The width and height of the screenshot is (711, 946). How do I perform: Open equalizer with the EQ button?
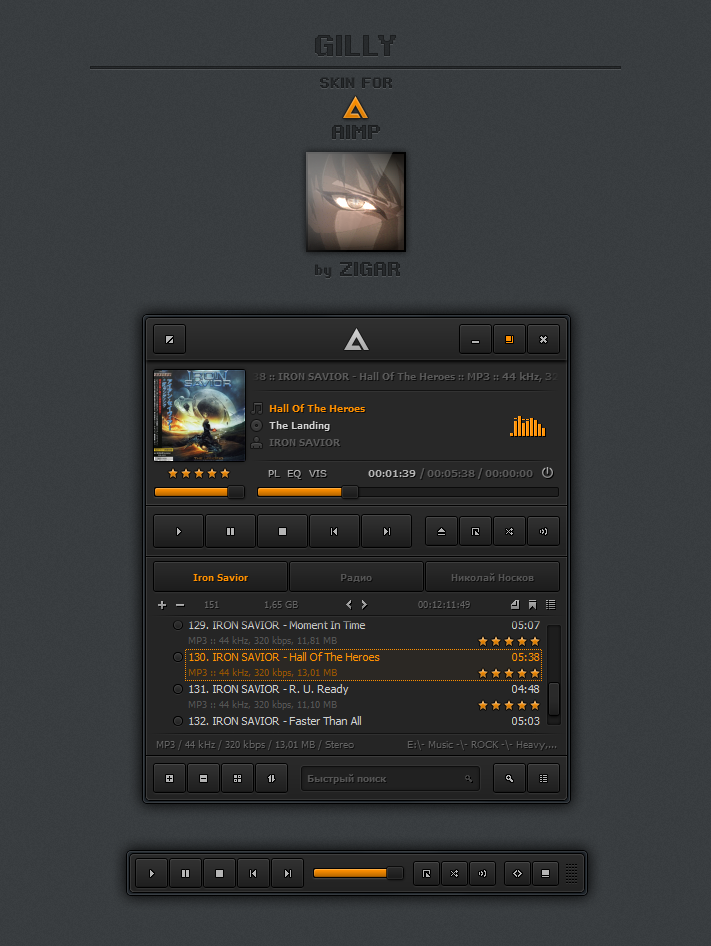[294, 474]
